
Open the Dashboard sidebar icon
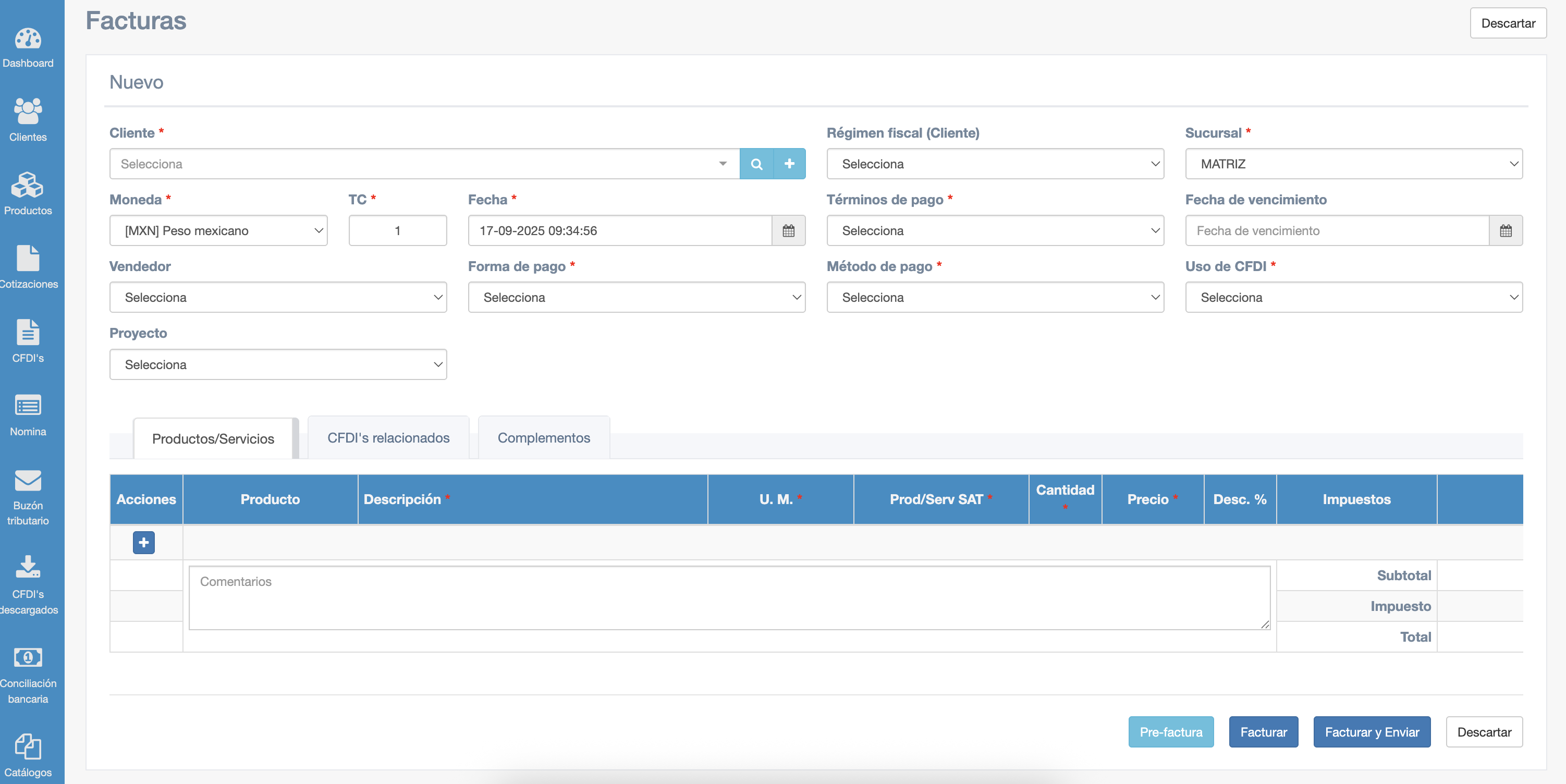click(28, 39)
